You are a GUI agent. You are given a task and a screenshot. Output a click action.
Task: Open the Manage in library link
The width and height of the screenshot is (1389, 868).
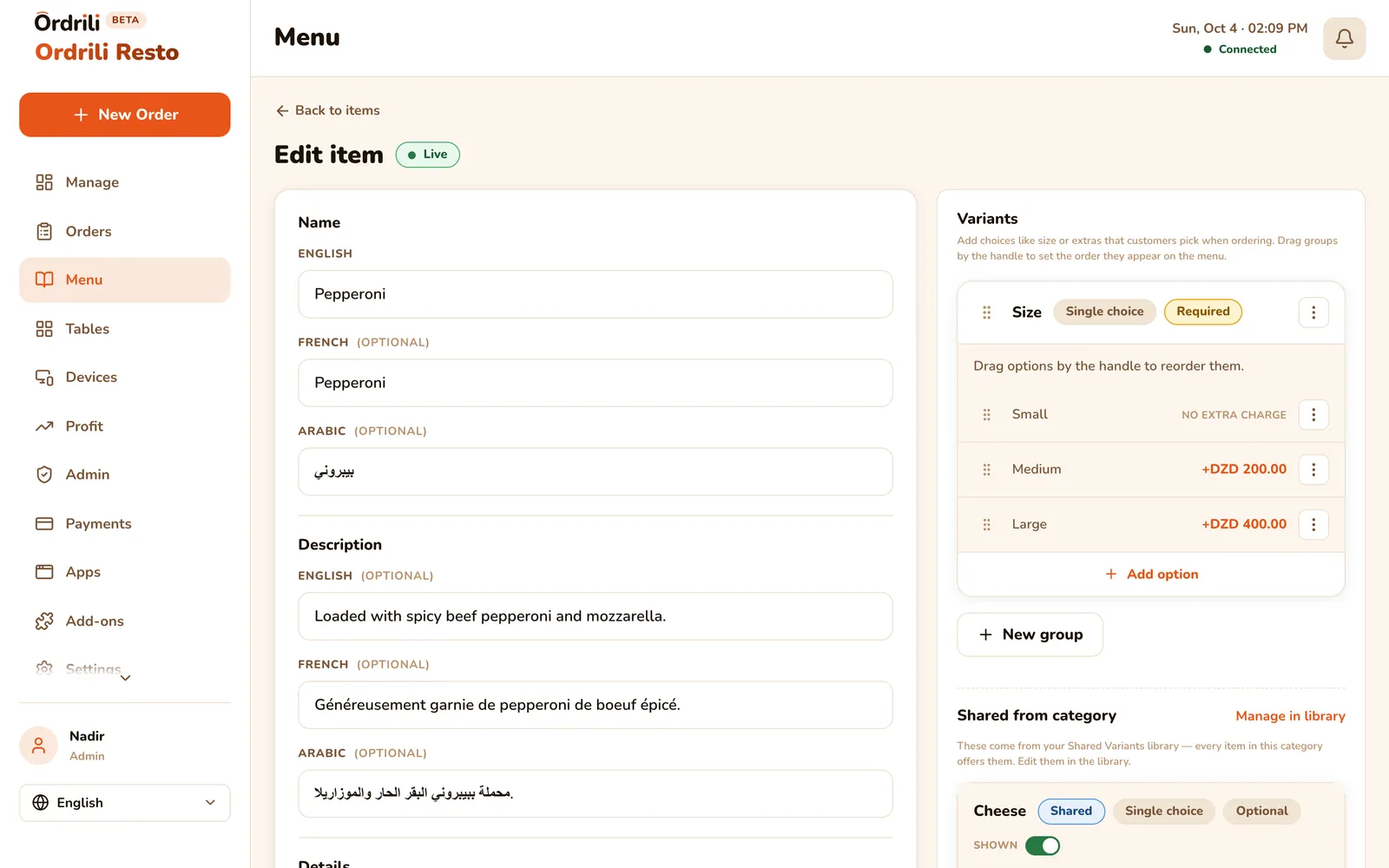(x=1290, y=716)
